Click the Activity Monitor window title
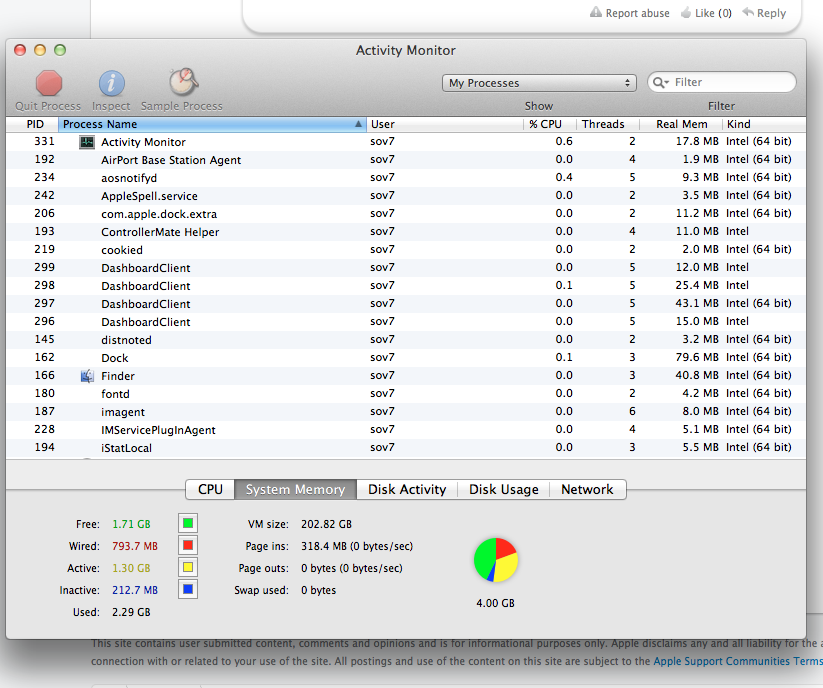Viewport: 823px width, 688px height. [406, 50]
